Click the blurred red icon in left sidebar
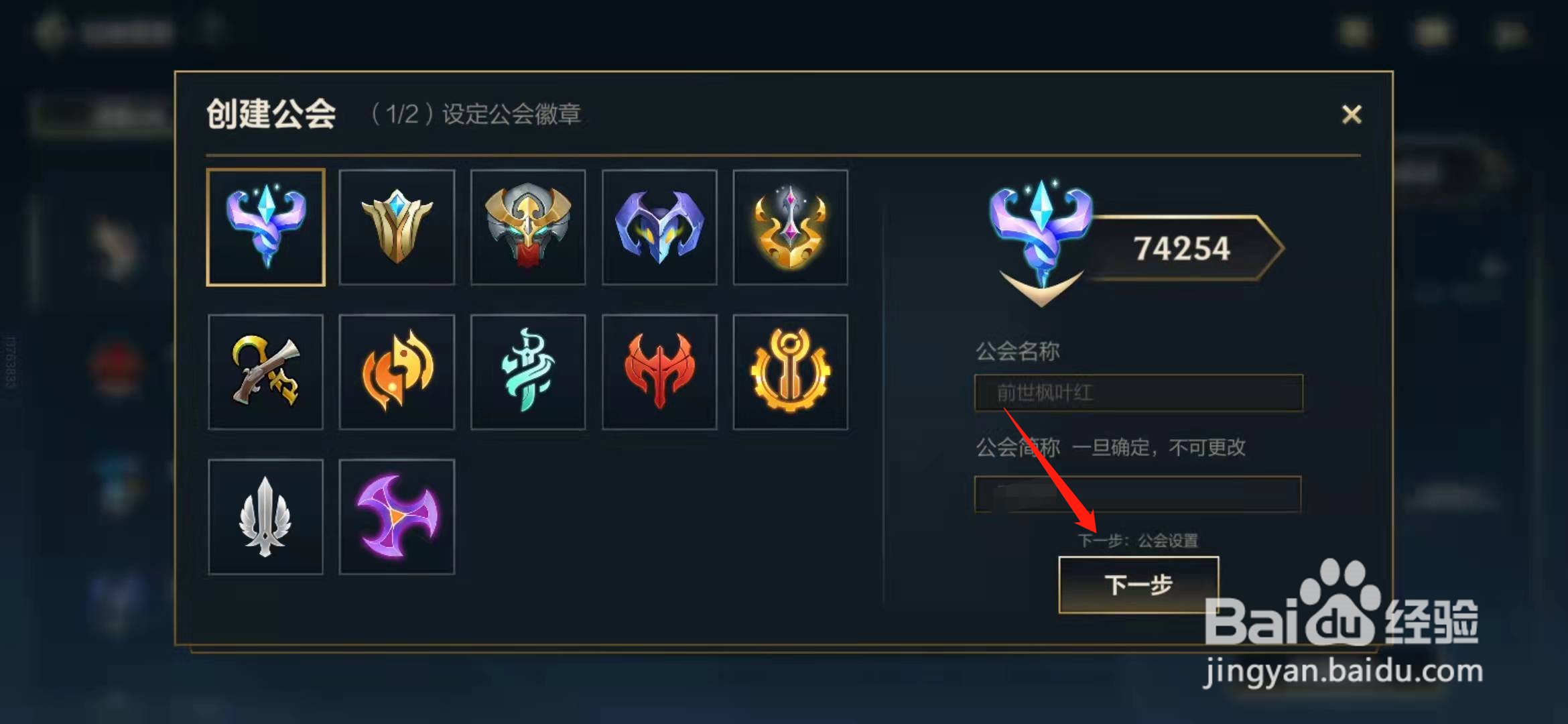The height and width of the screenshot is (724, 1568). click(117, 367)
